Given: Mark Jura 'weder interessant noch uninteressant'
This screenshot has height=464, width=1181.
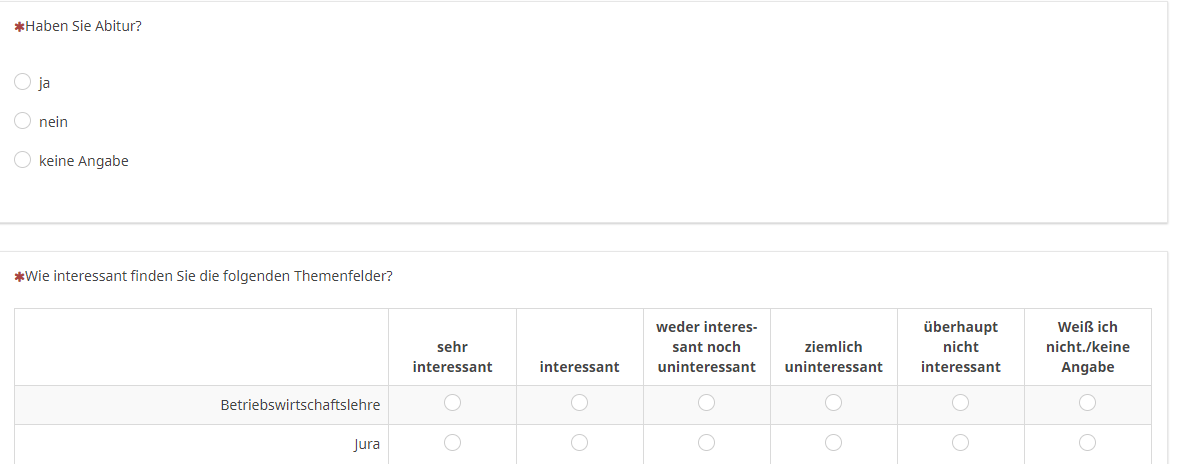Looking at the screenshot, I should click(x=706, y=442).
